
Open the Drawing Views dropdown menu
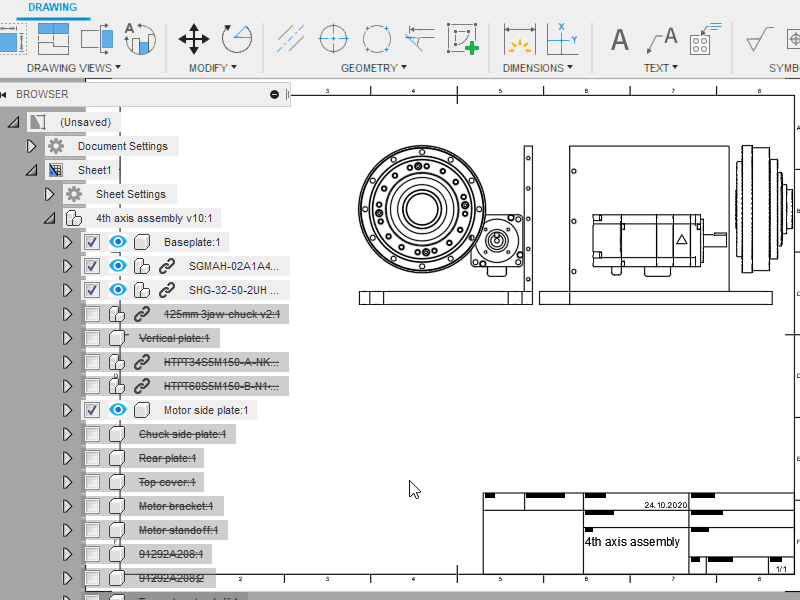tap(74, 68)
